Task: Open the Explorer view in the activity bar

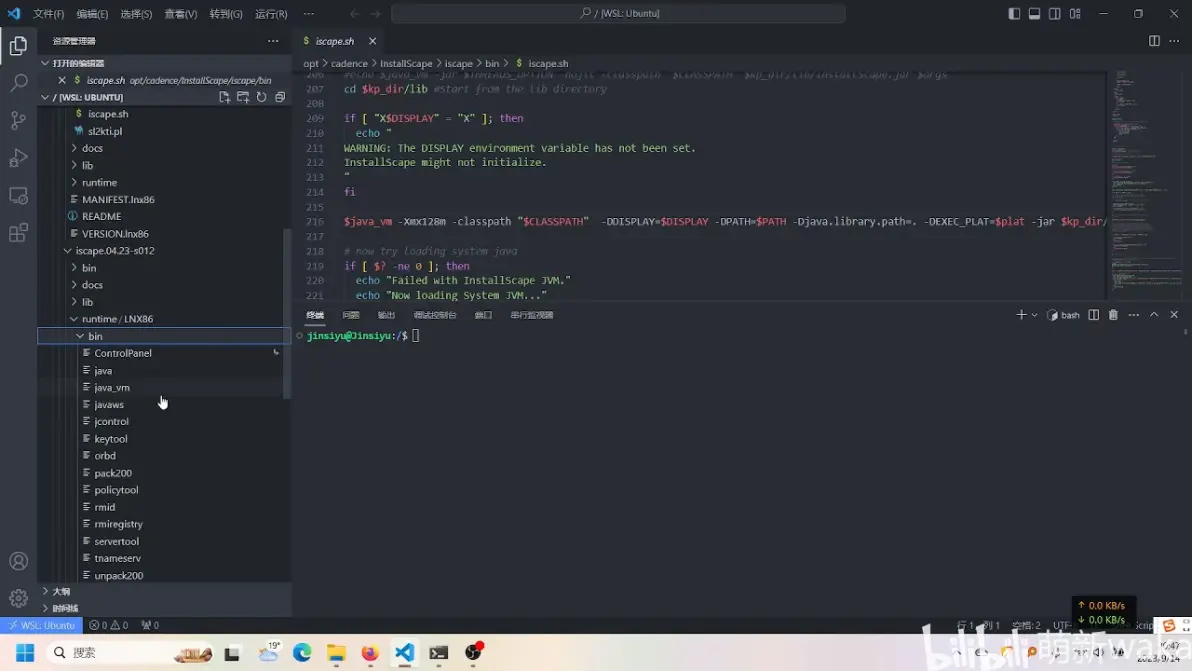Action: 18,46
